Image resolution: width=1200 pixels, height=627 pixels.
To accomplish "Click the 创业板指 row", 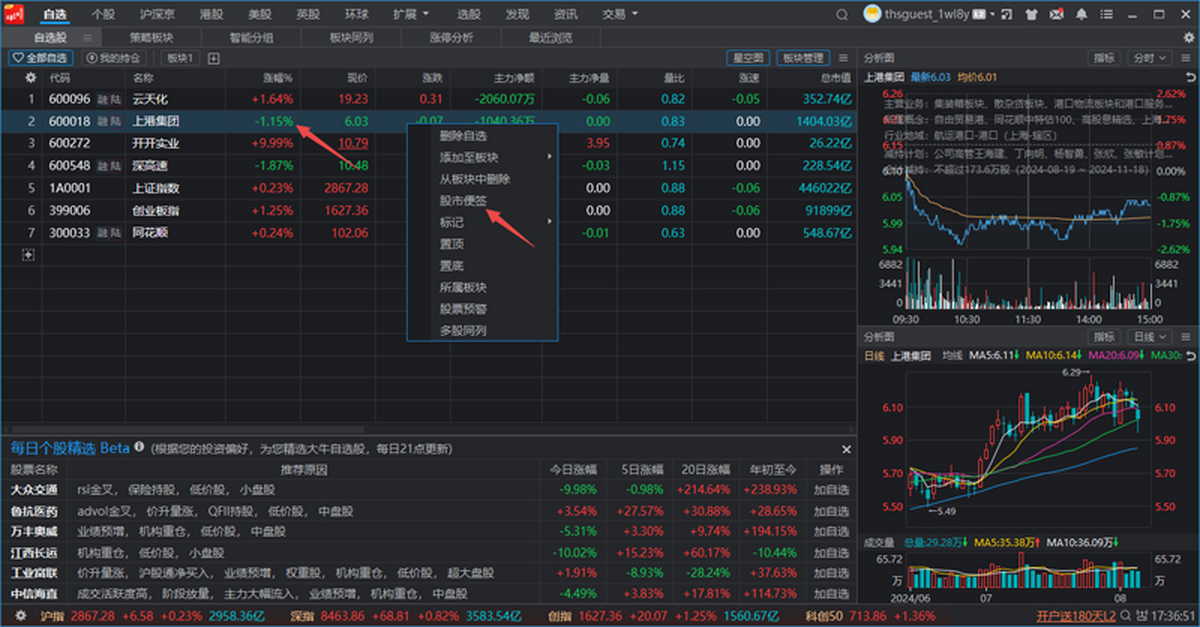I will coord(428,210).
